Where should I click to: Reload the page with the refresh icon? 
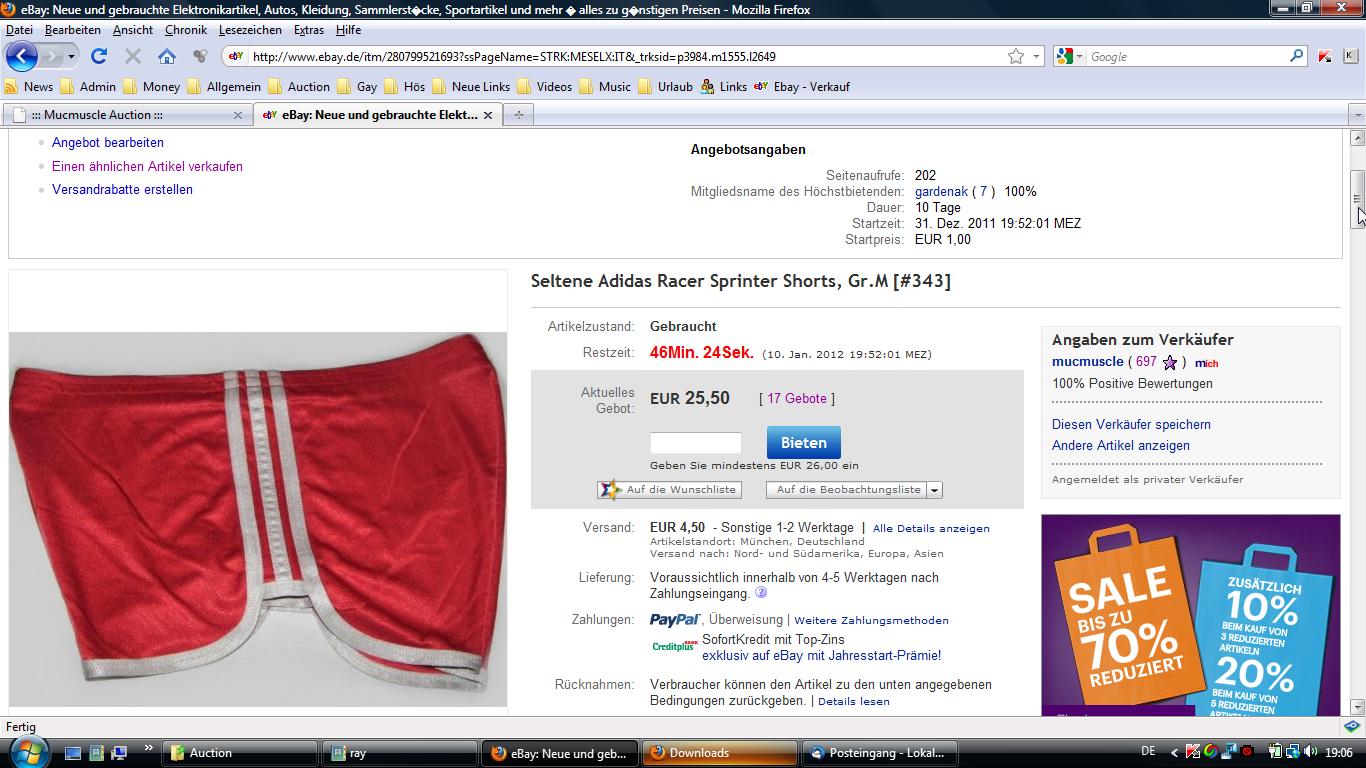pos(99,56)
